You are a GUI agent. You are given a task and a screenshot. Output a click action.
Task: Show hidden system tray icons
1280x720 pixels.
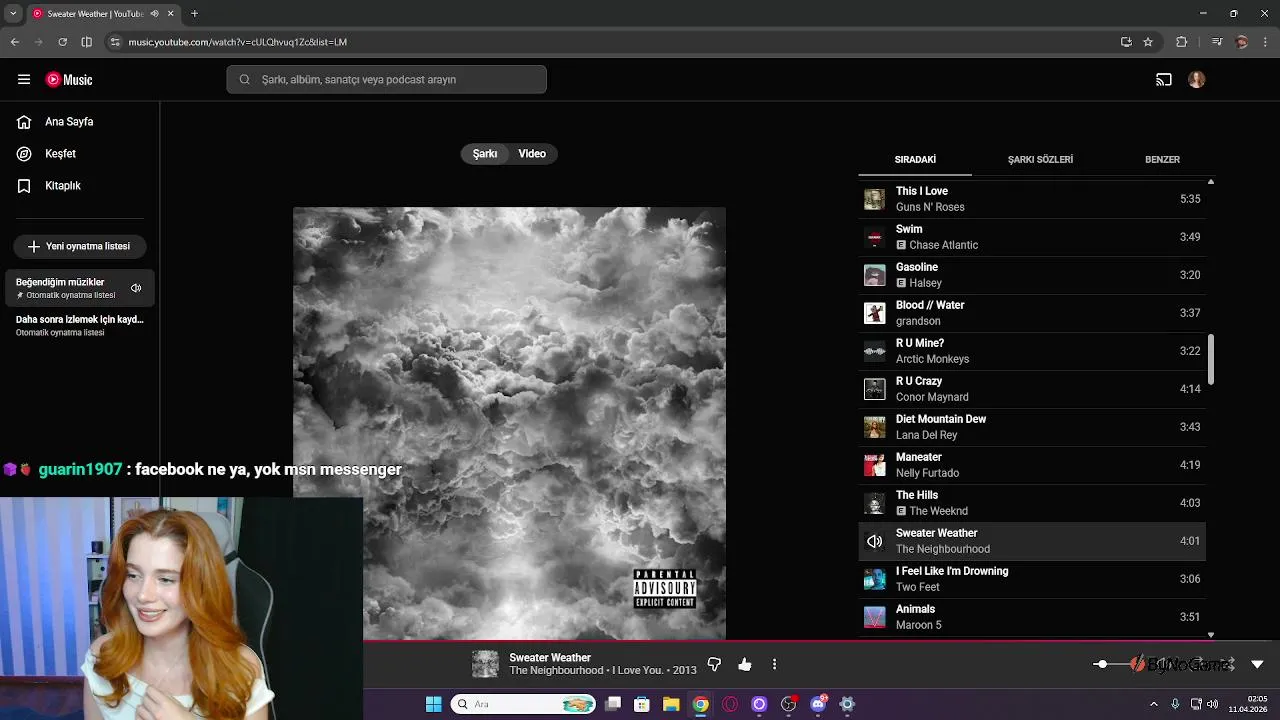(x=1154, y=704)
